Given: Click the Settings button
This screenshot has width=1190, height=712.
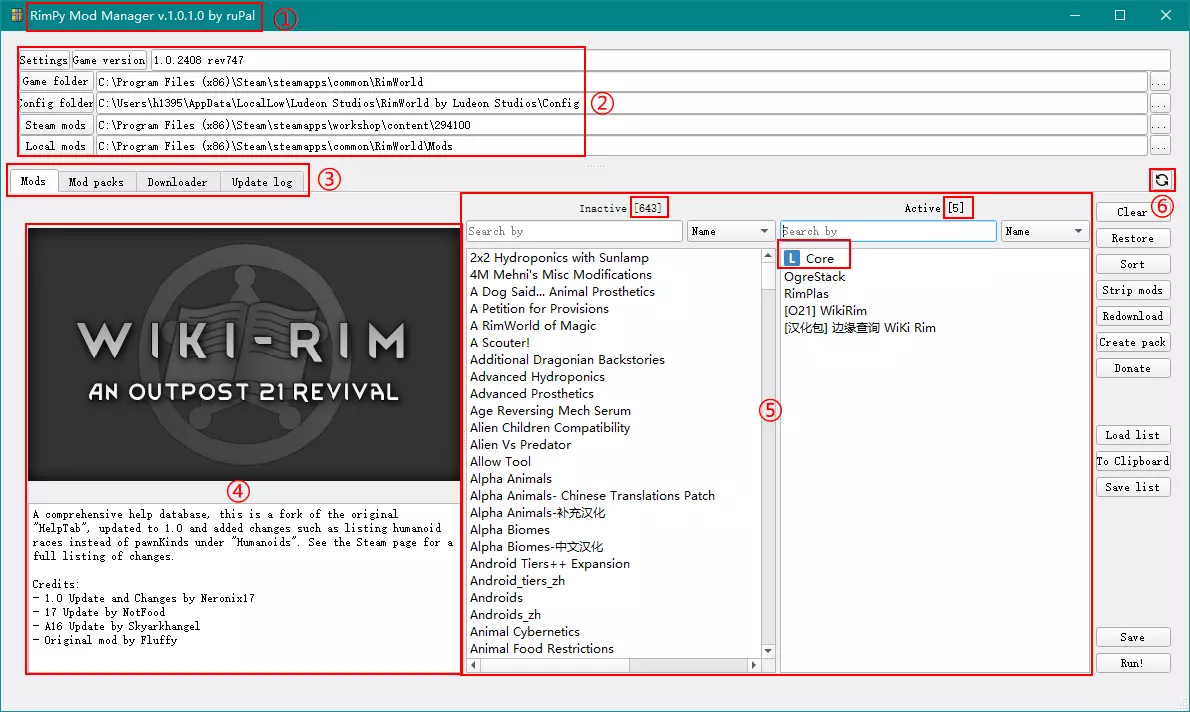Looking at the screenshot, I should (x=43, y=60).
